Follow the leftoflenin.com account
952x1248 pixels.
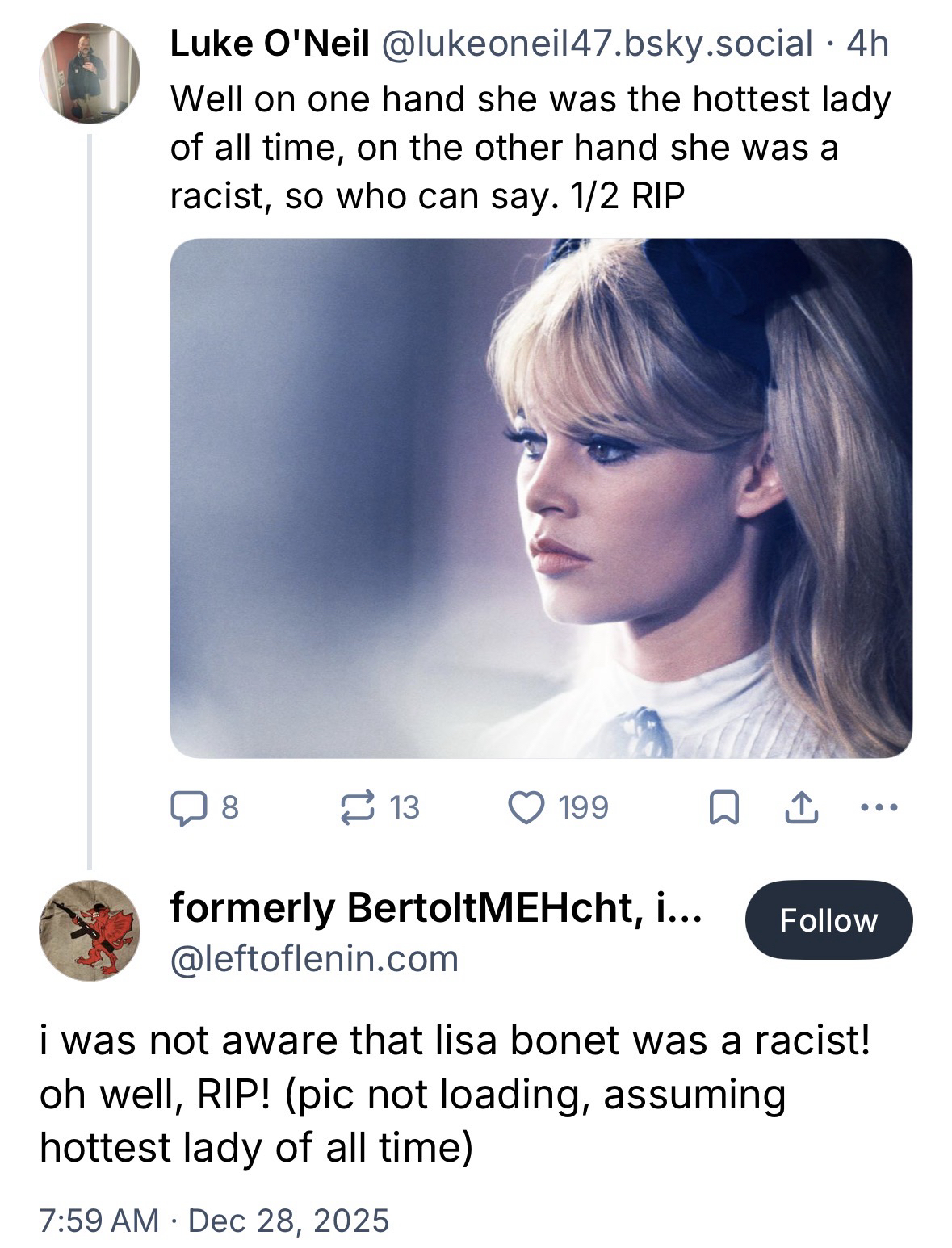(x=828, y=920)
